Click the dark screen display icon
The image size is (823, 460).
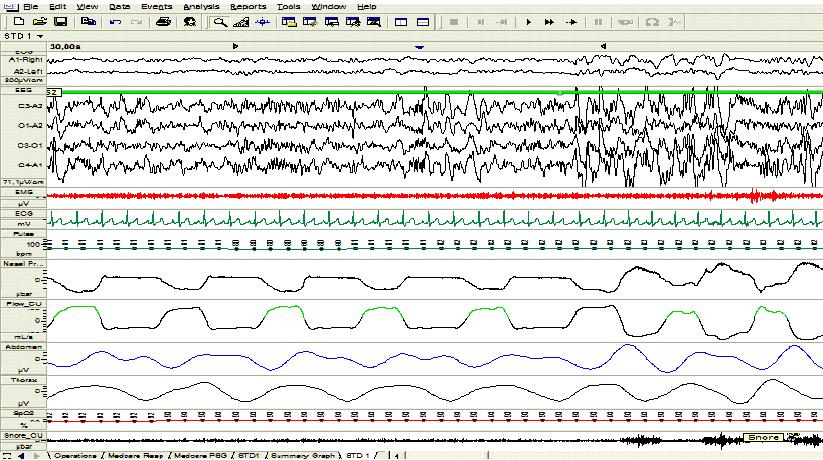pyautogui.click(x=374, y=22)
